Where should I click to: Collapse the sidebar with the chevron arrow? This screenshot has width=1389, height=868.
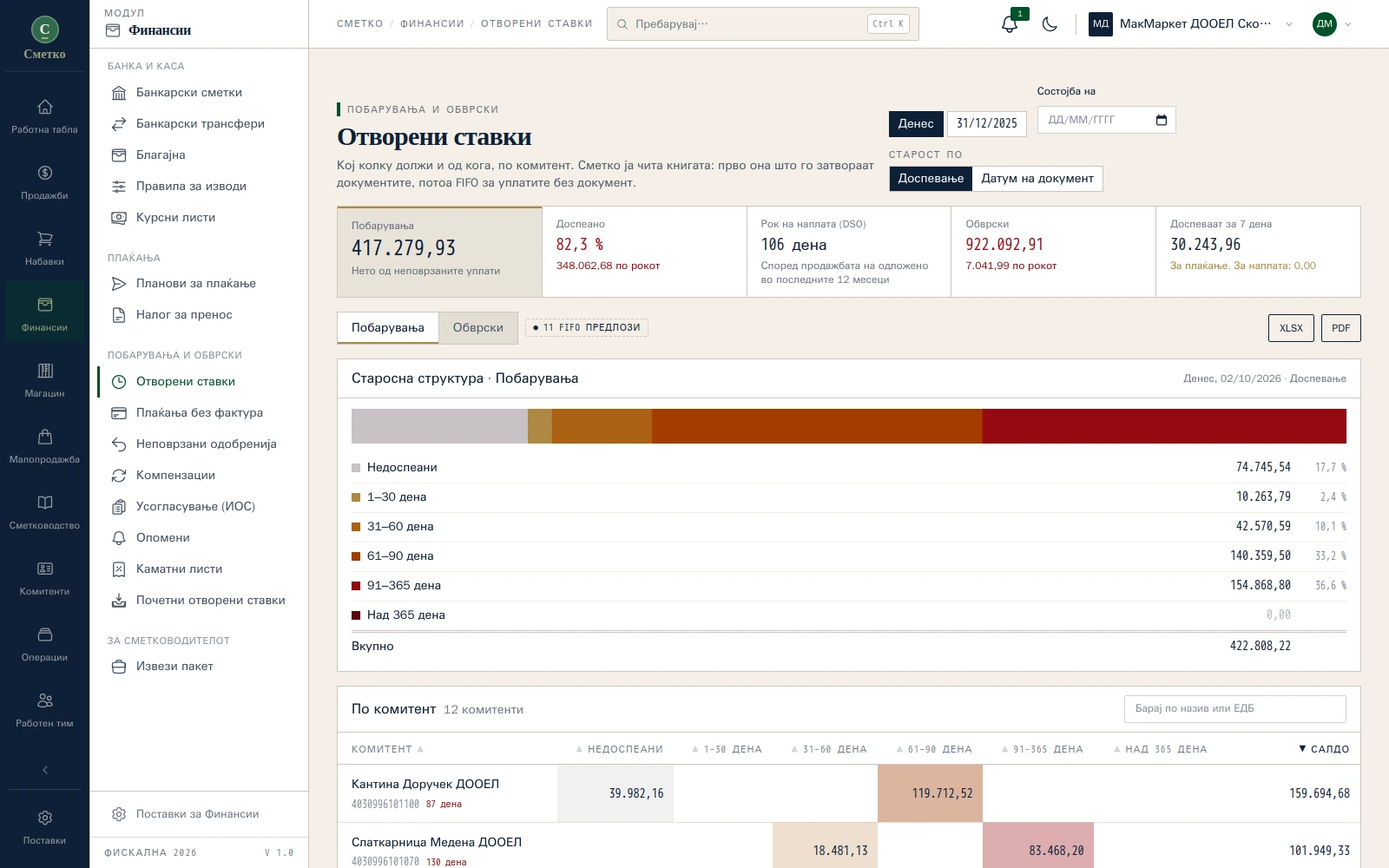pyautogui.click(x=44, y=770)
